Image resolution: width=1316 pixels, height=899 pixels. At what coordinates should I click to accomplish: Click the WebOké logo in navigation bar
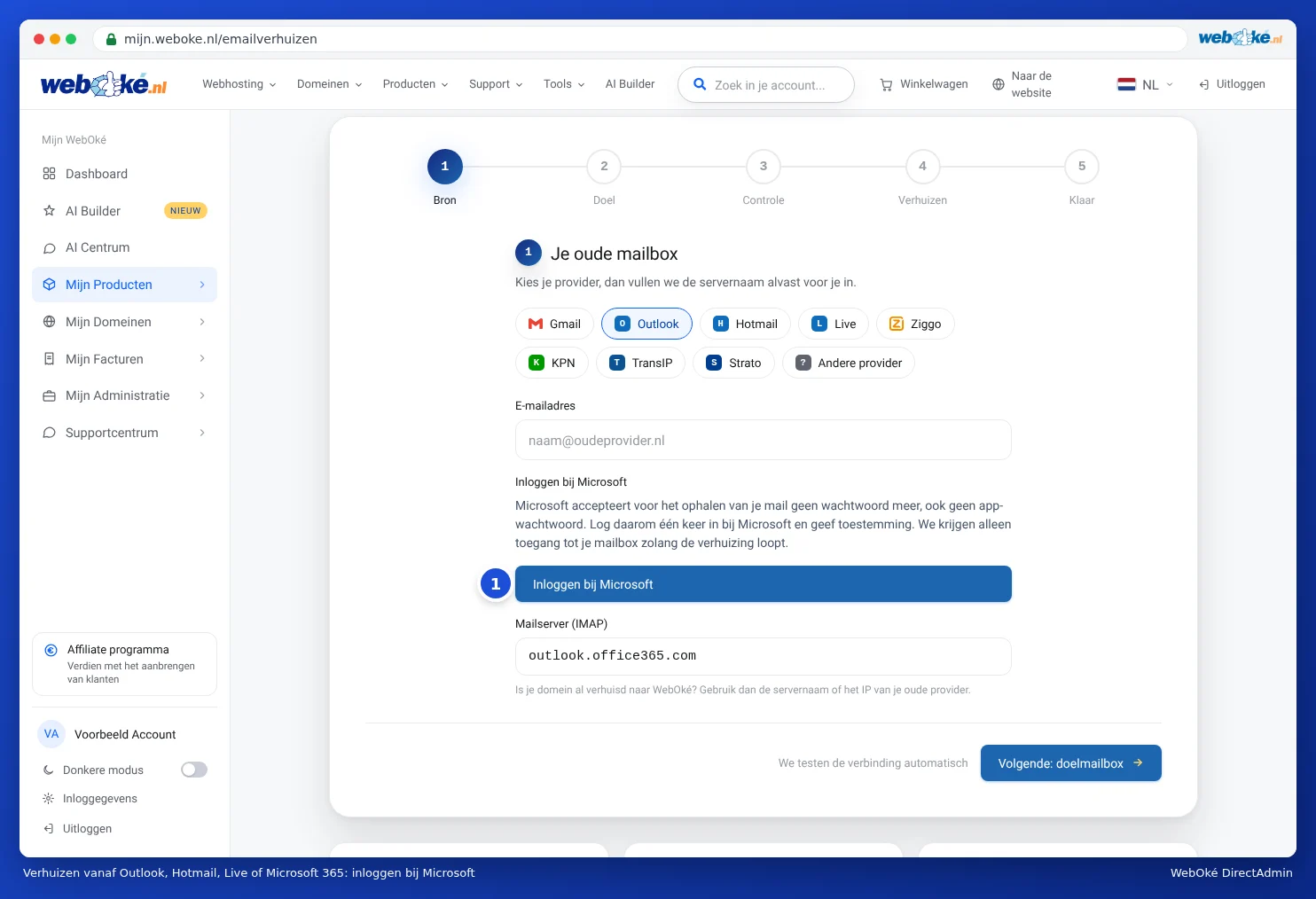coord(104,84)
